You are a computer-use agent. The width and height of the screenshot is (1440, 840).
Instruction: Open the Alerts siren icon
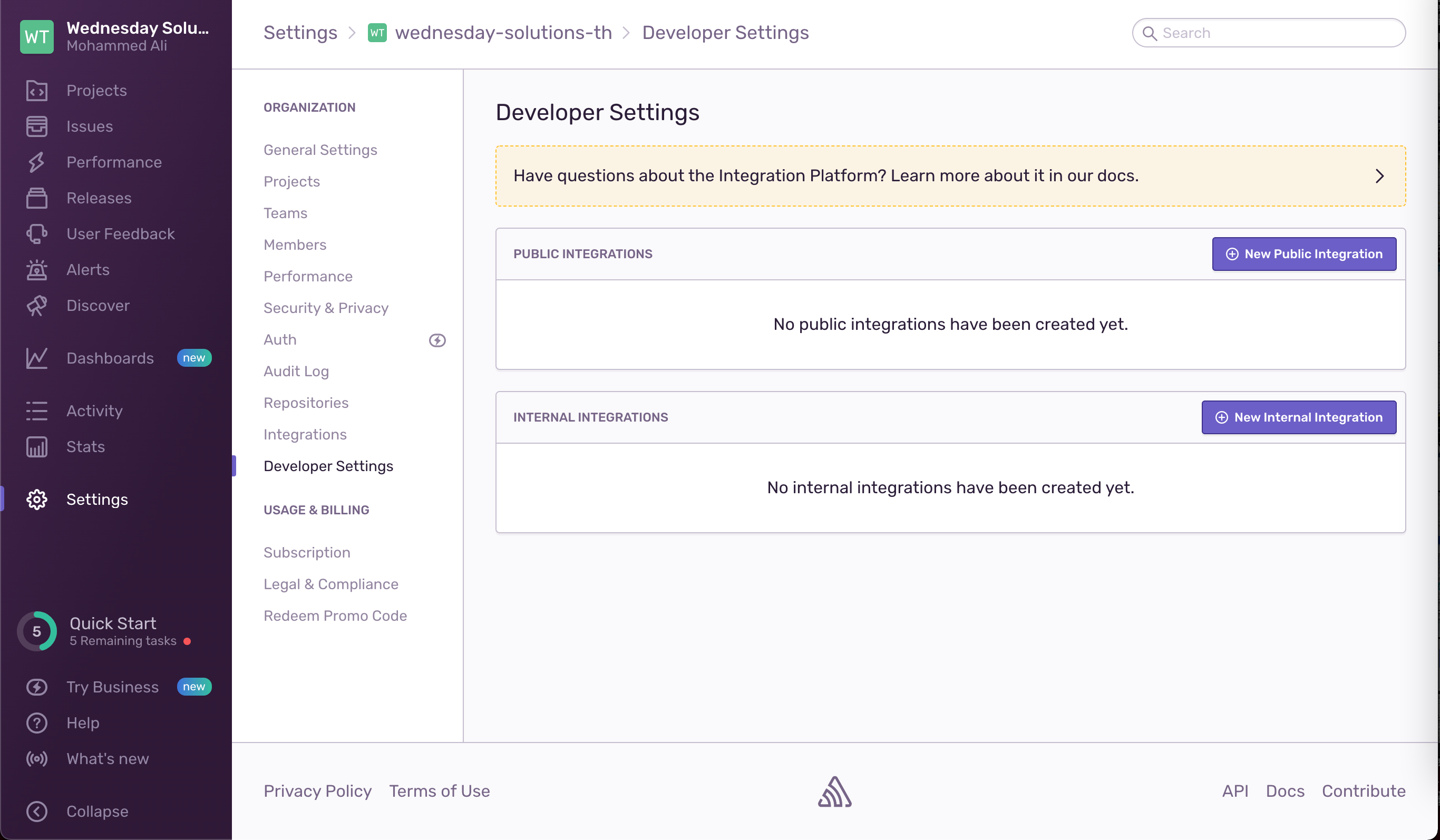point(36,270)
